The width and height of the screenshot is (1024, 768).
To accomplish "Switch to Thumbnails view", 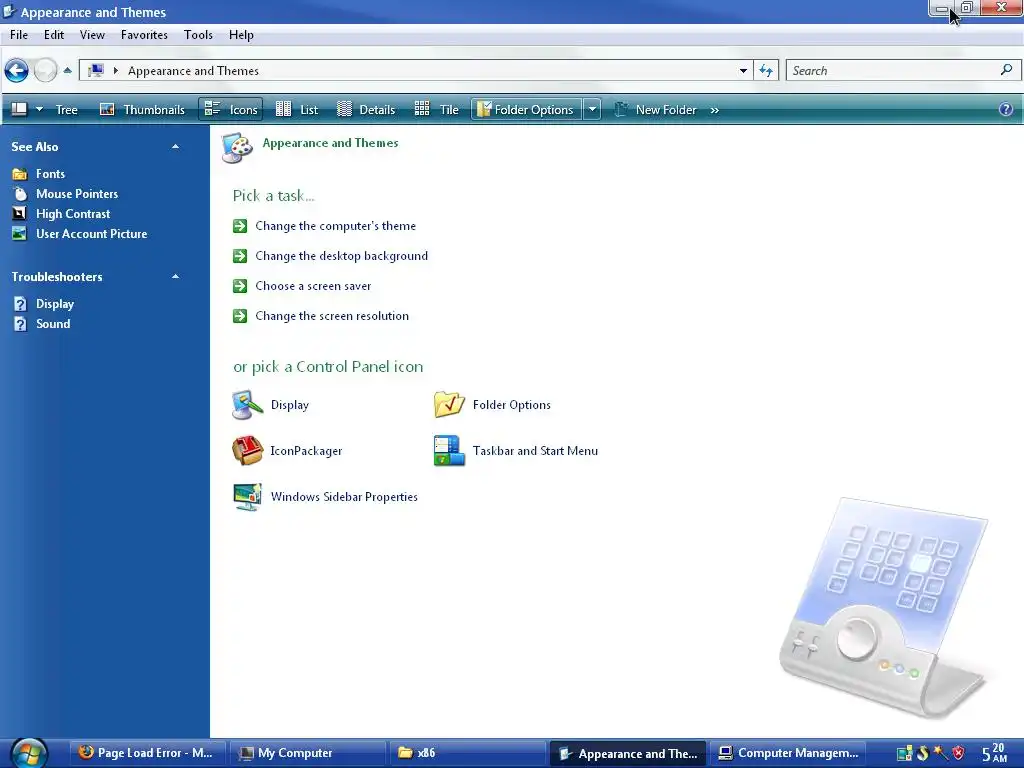I will point(142,110).
